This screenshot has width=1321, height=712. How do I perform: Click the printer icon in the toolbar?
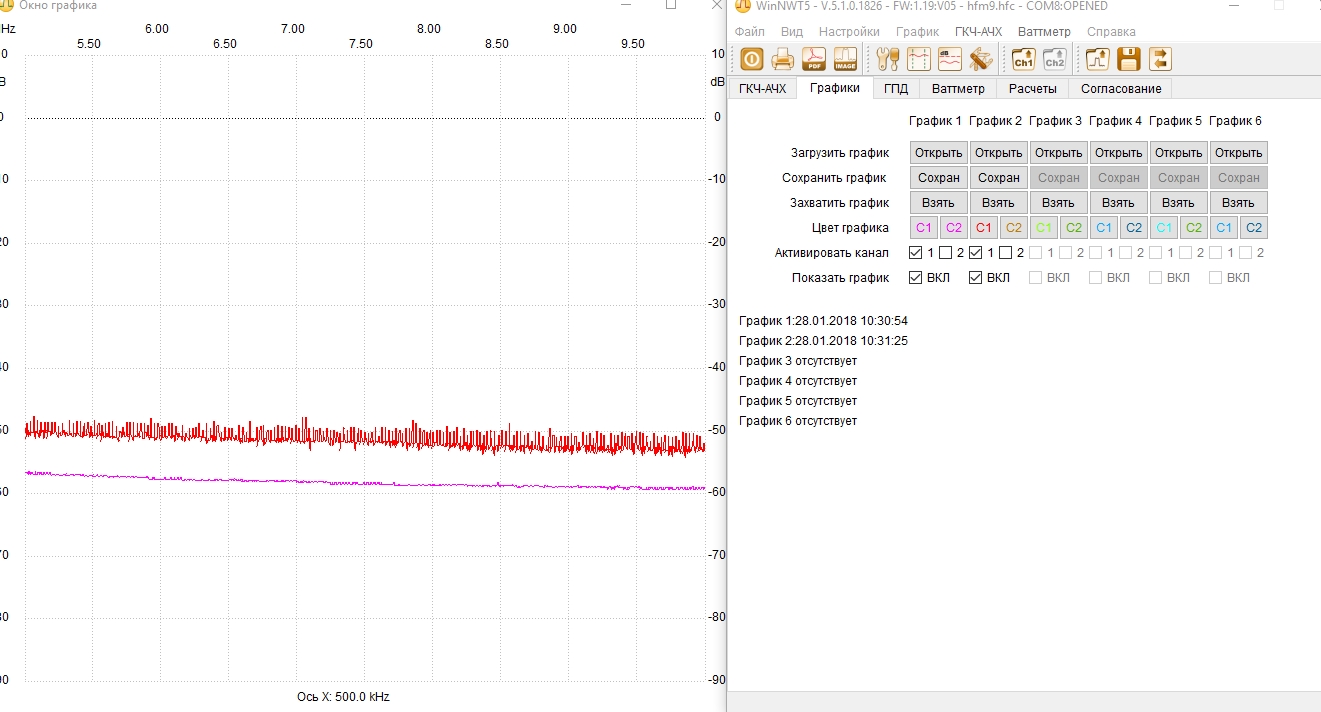[x=782, y=59]
